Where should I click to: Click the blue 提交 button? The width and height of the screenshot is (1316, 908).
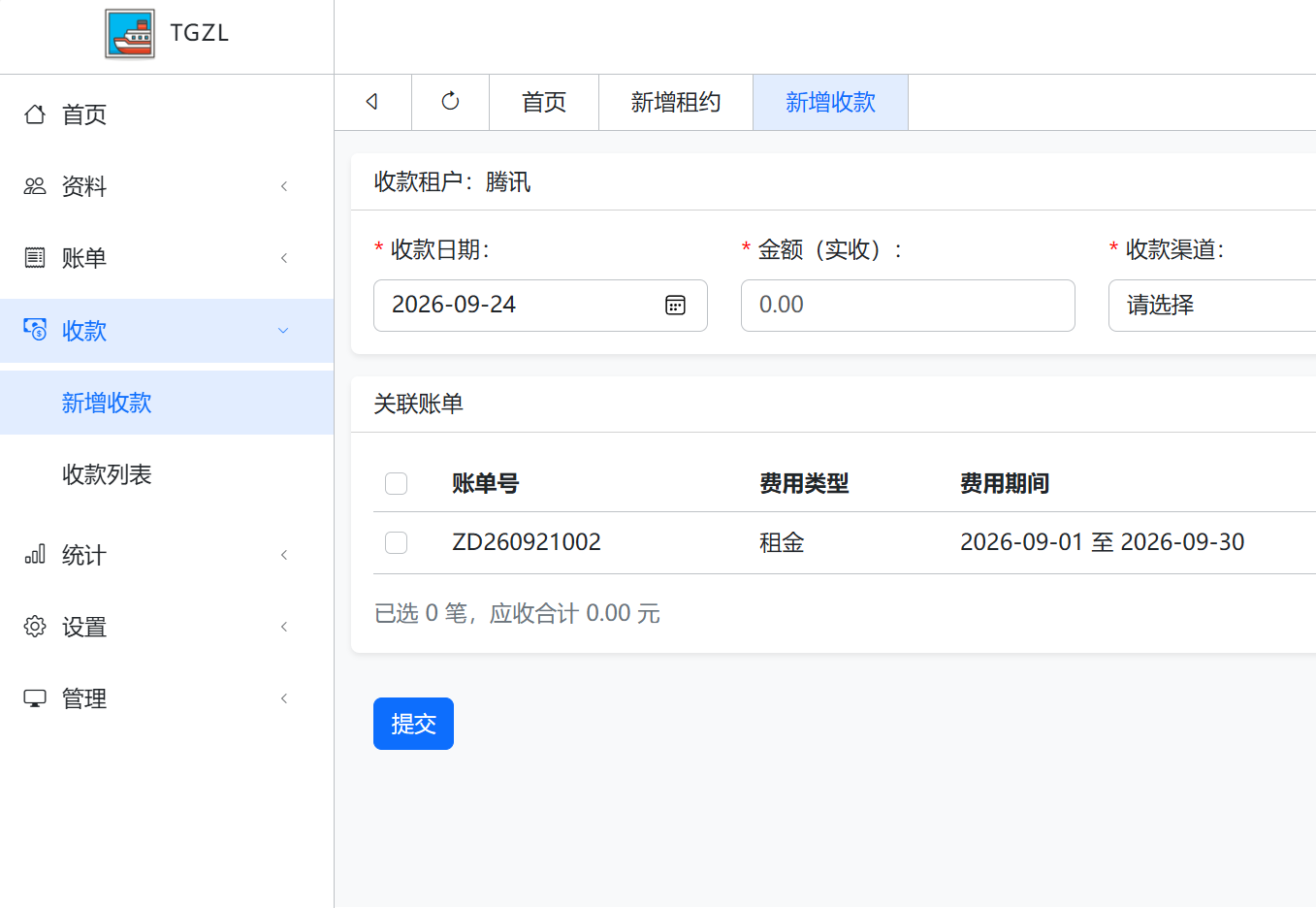click(x=413, y=724)
